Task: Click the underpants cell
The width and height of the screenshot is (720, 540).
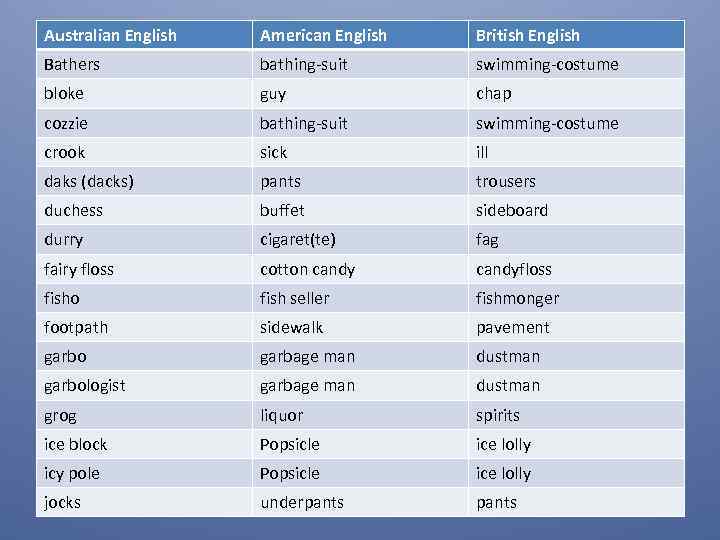Action: (301, 502)
